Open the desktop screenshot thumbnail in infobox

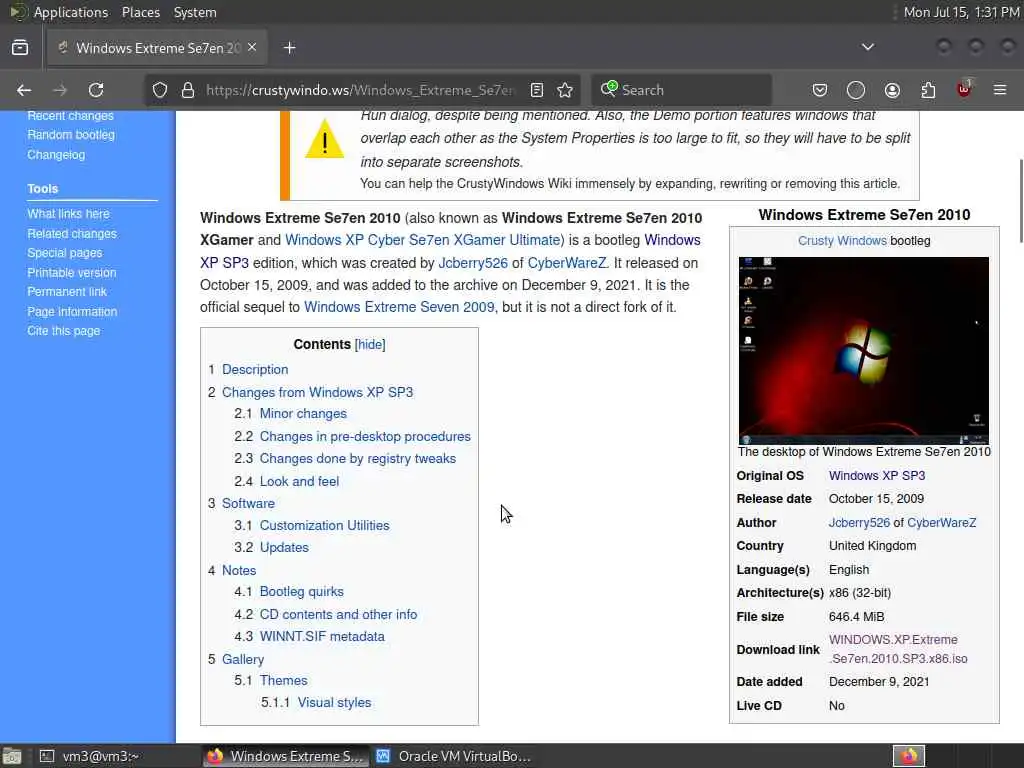(x=863, y=351)
